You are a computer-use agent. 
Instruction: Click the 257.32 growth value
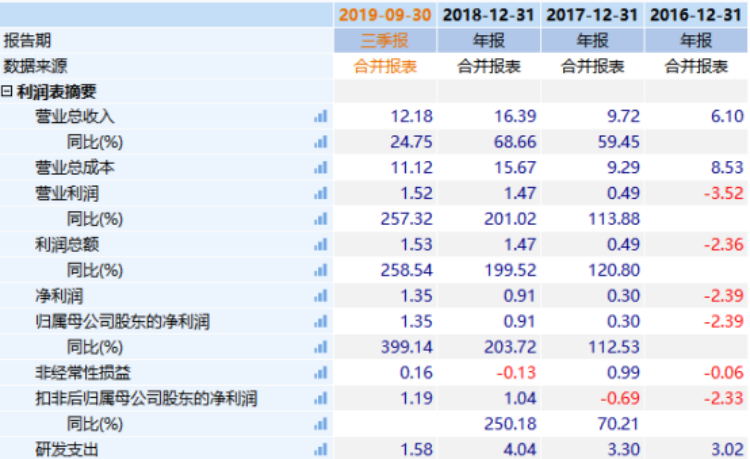point(407,219)
